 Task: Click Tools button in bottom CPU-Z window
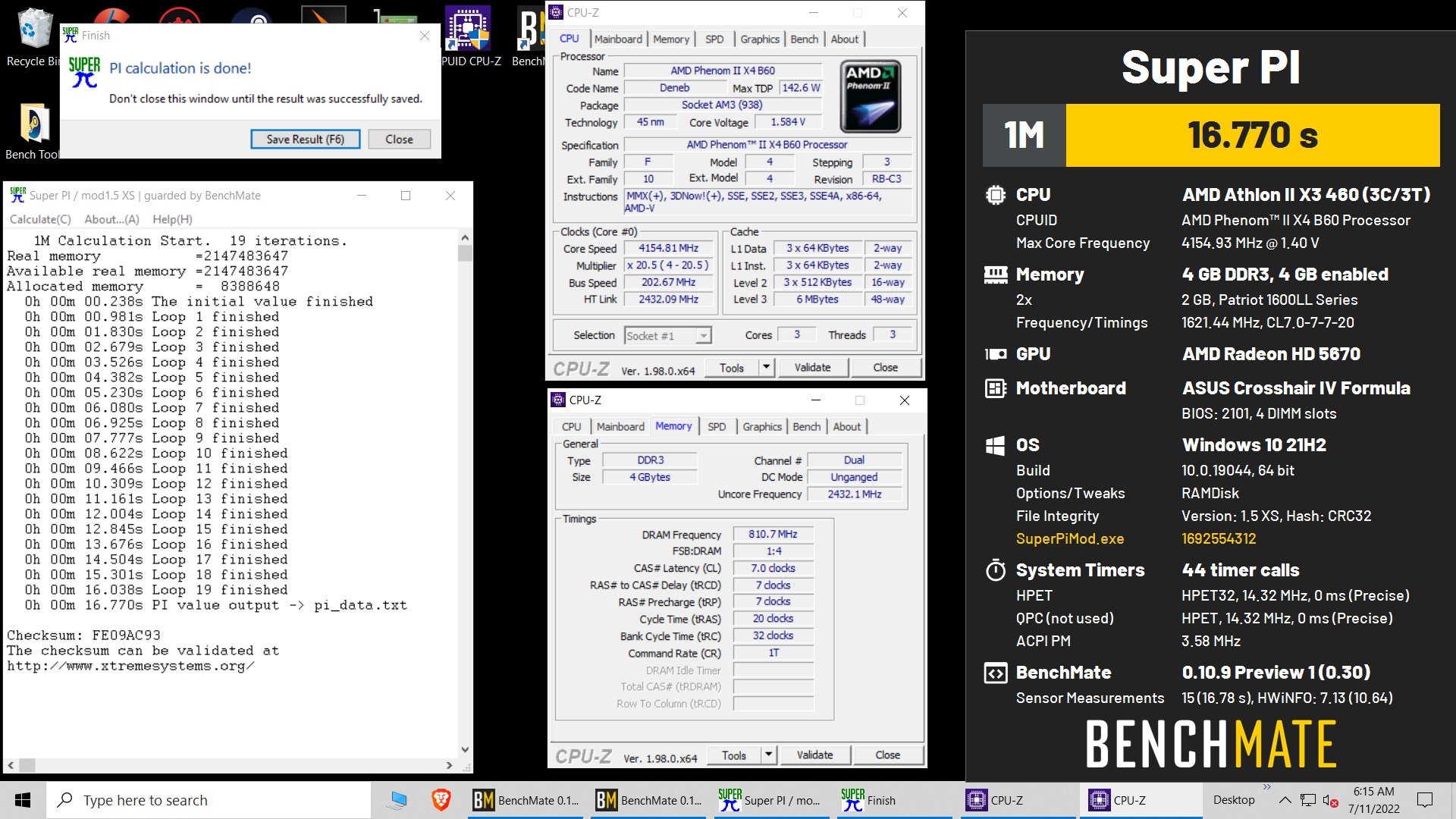coord(734,755)
